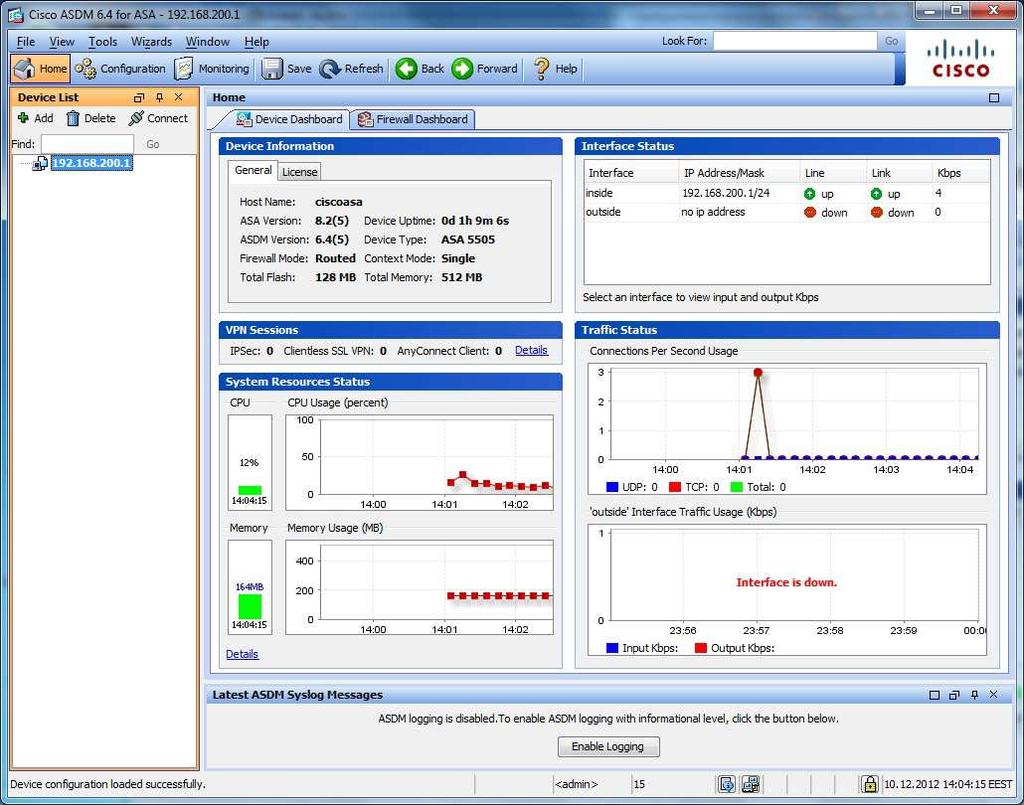Select device 192.168.200.1 in tree
This screenshot has height=805, width=1024.
(91, 163)
